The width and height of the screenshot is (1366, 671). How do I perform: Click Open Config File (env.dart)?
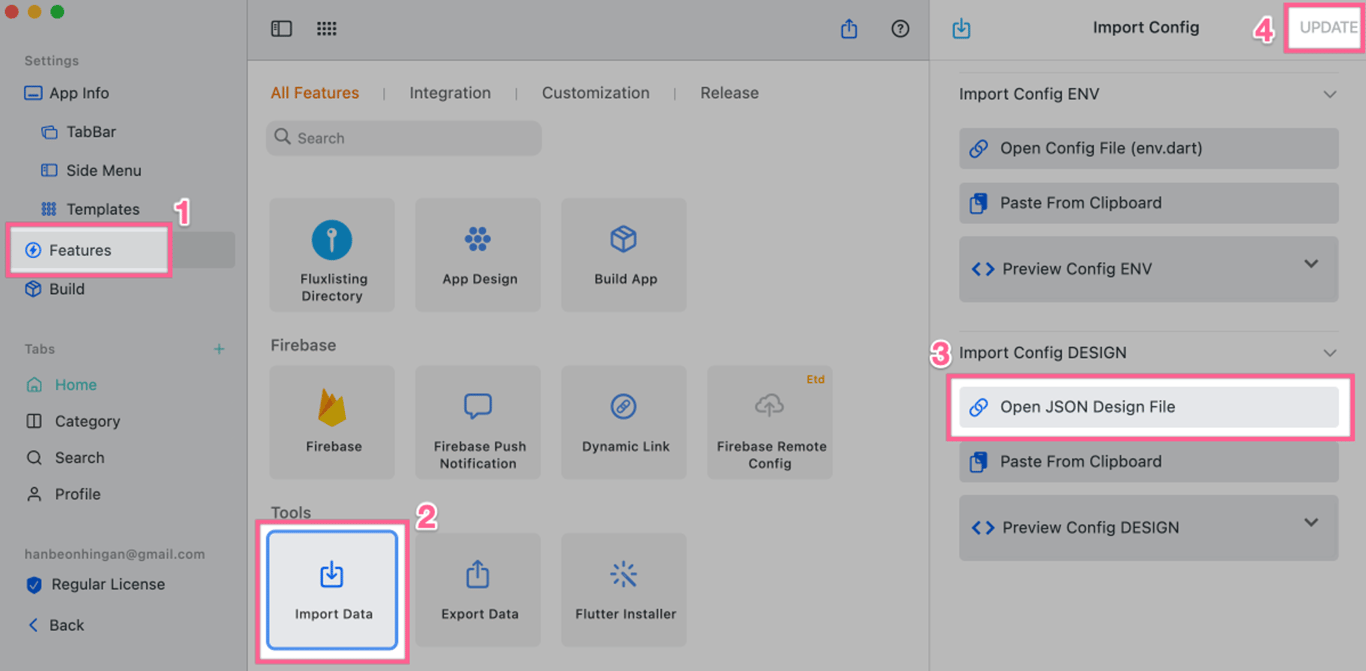[x=1149, y=148]
